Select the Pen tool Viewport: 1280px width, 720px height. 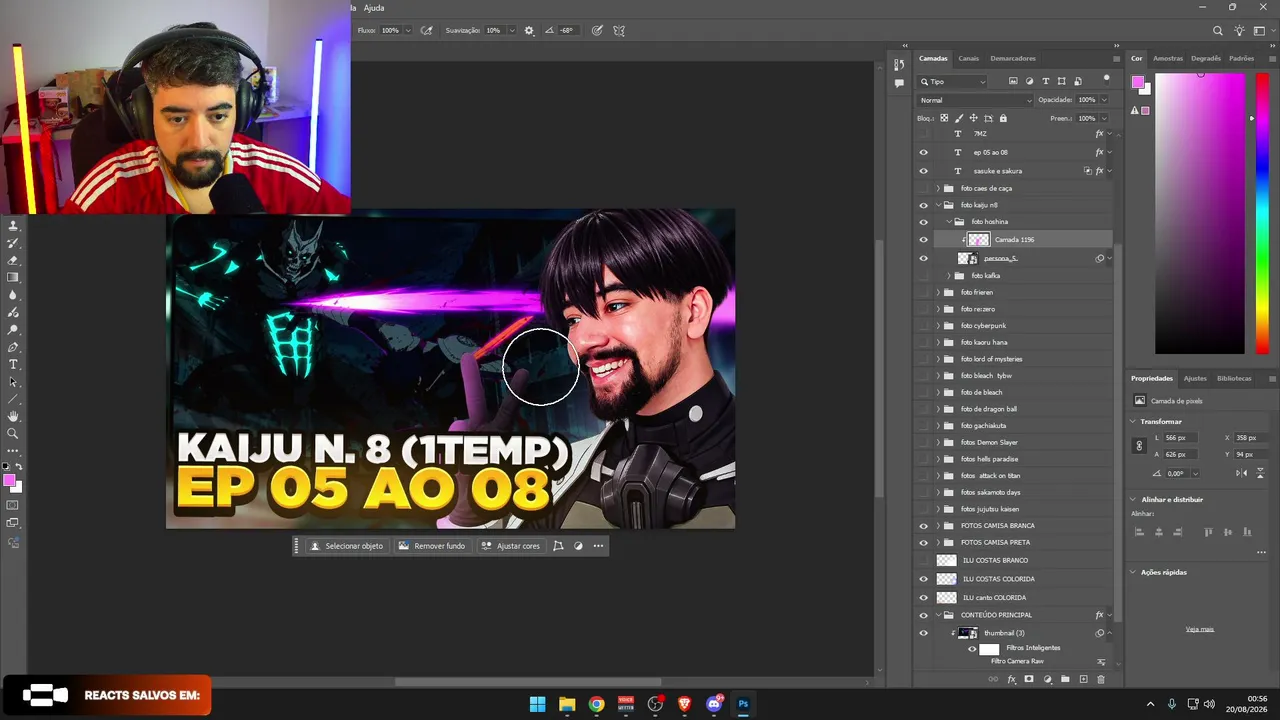(x=13, y=347)
